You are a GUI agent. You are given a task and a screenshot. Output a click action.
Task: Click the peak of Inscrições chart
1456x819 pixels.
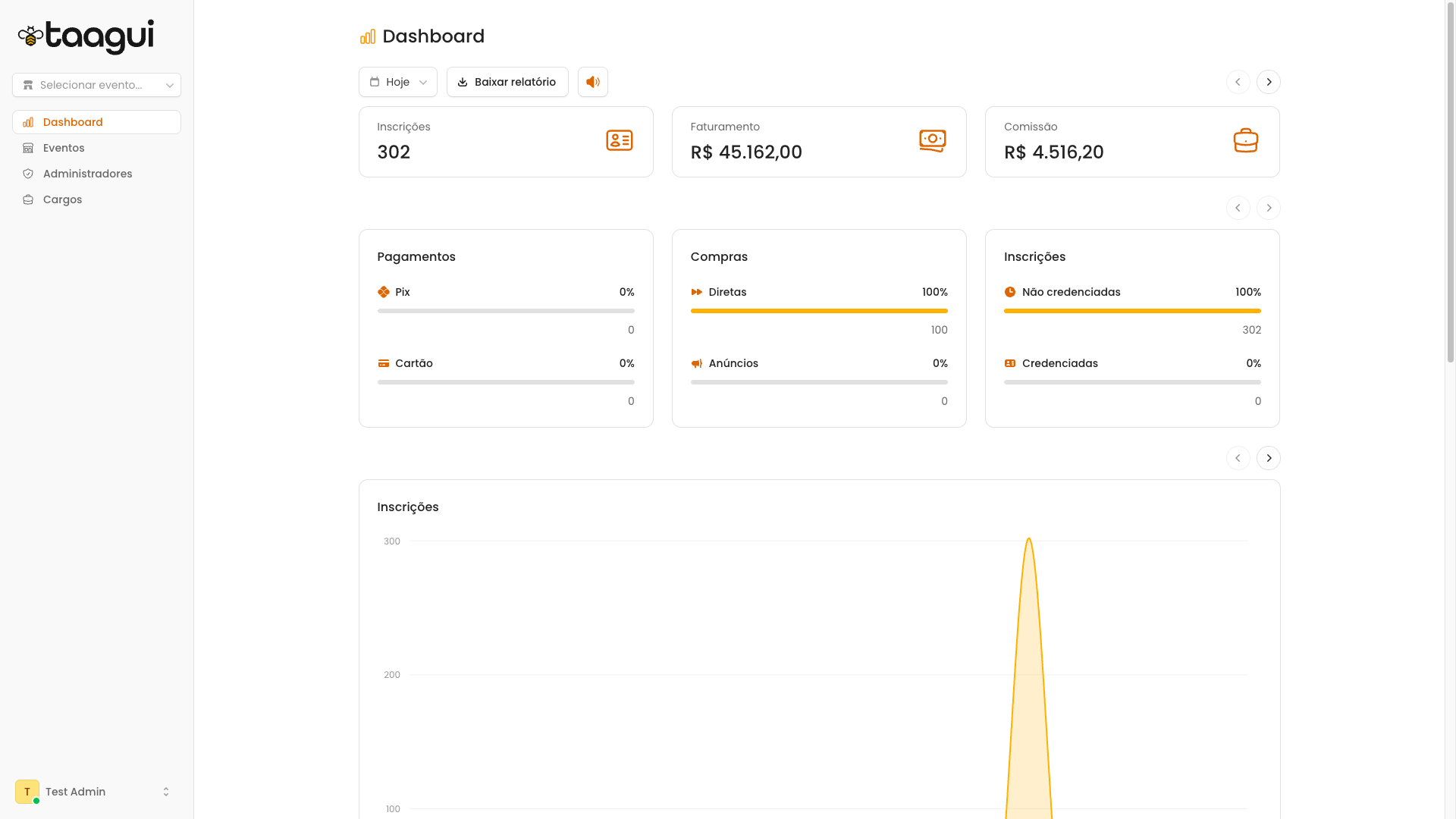click(x=1029, y=539)
